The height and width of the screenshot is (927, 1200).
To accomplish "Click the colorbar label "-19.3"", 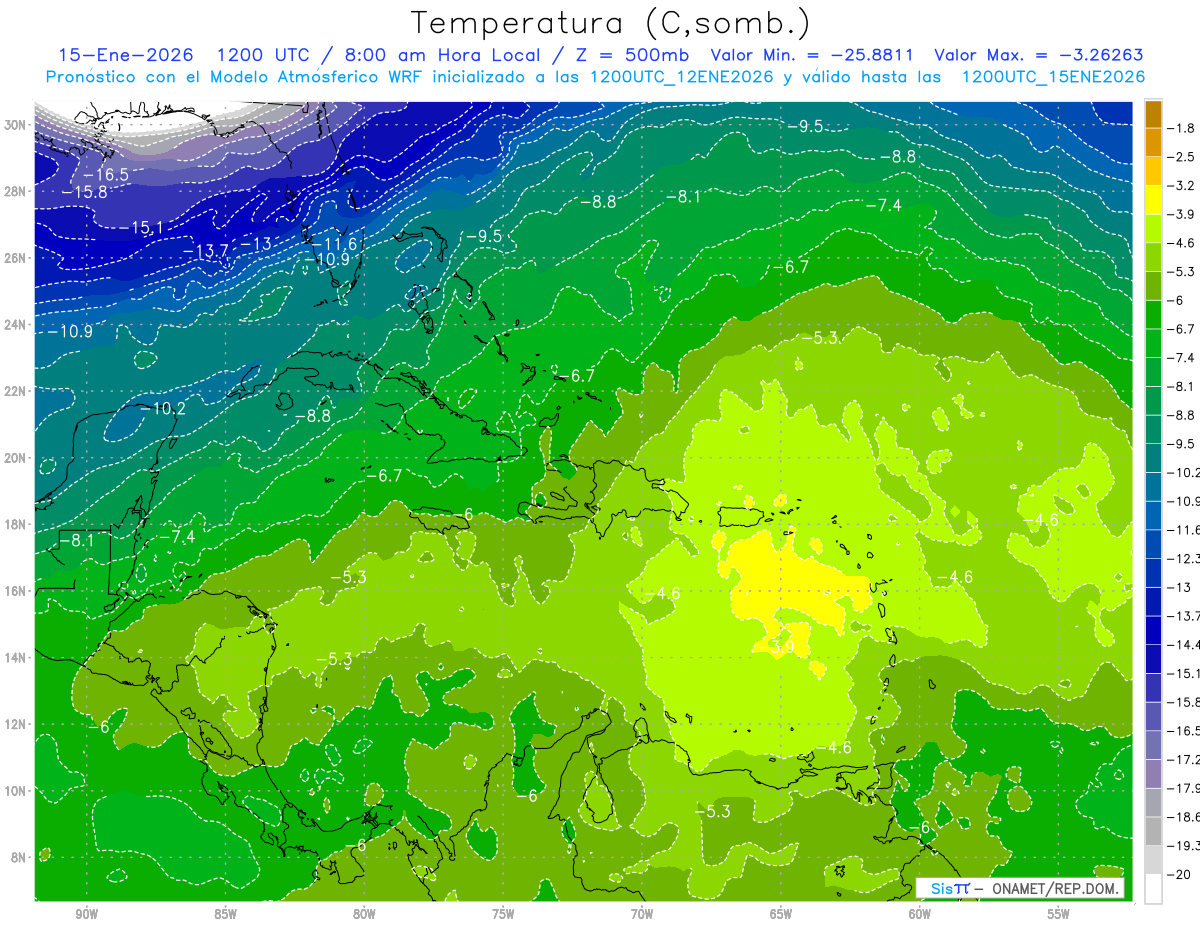I will (1185, 846).
